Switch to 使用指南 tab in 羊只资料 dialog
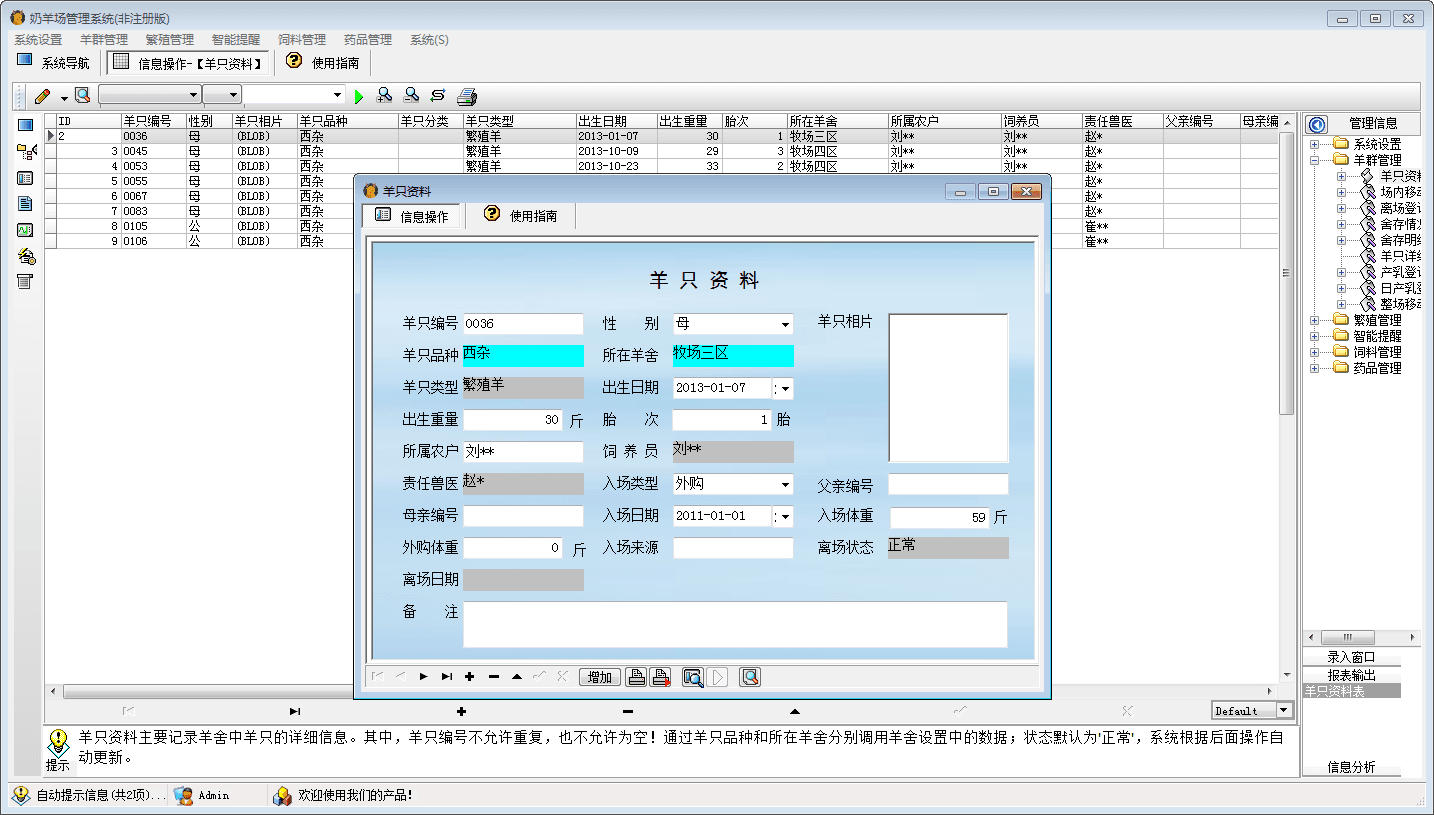Screen dimensions: 1434x815 pyautogui.click(x=520, y=215)
